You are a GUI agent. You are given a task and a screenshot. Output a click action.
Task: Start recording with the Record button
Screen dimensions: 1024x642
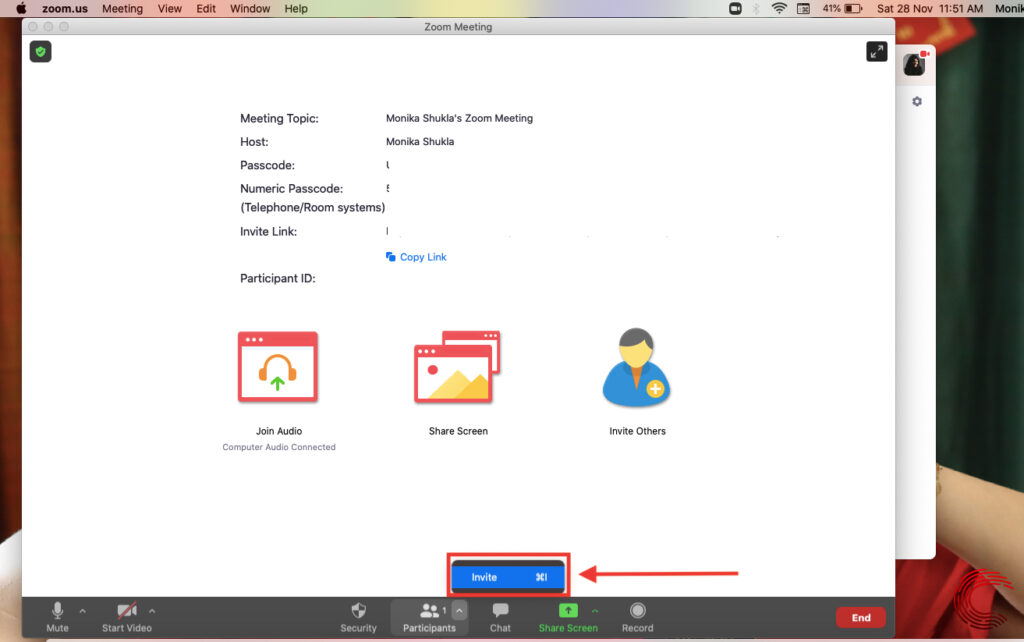point(637,617)
